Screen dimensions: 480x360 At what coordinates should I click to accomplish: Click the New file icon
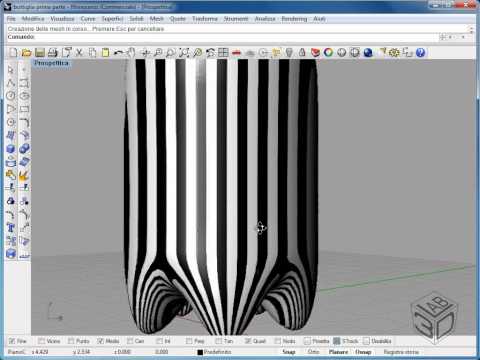(x=13, y=52)
